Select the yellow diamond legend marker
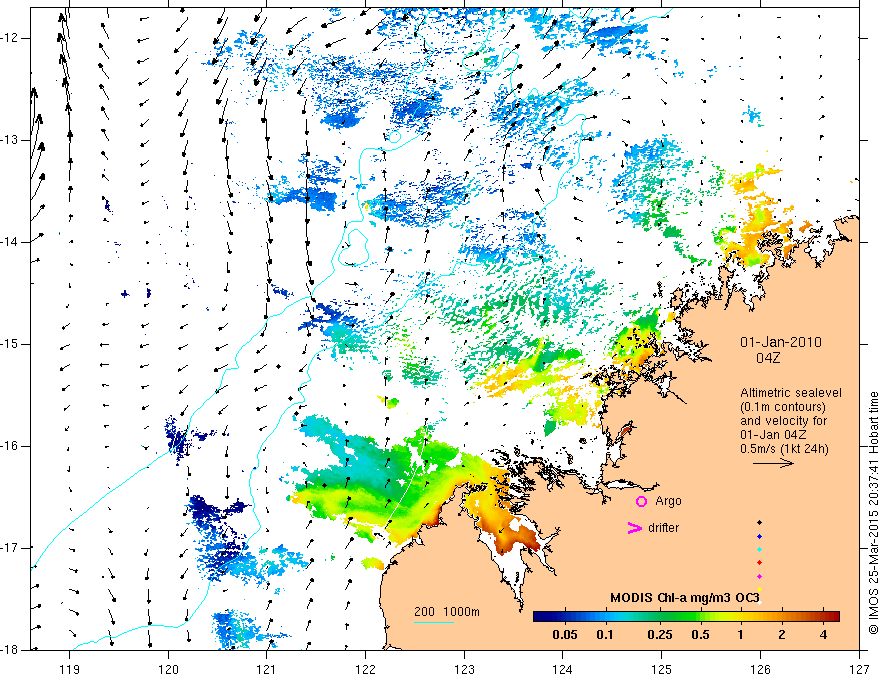 click(x=759, y=589)
